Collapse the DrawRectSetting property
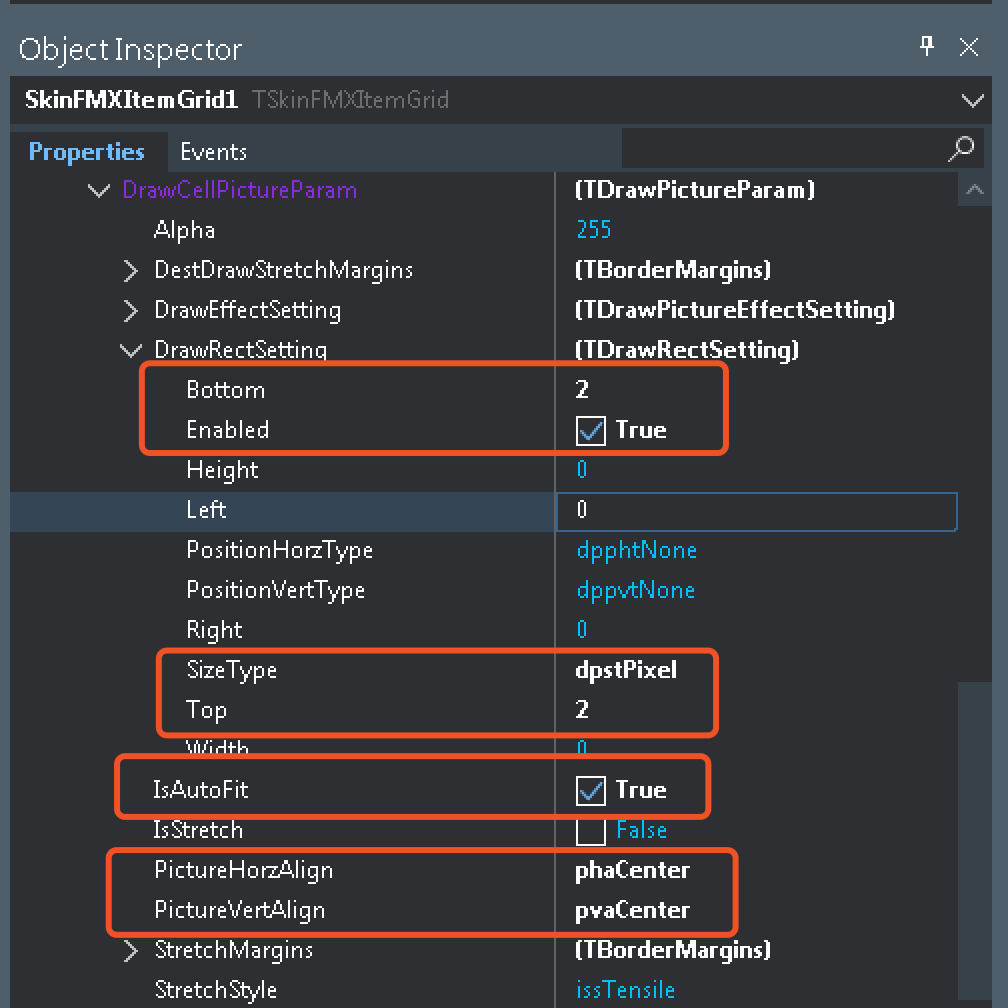This screenshot has width=1008, height=1008. [x=130, y=351]
